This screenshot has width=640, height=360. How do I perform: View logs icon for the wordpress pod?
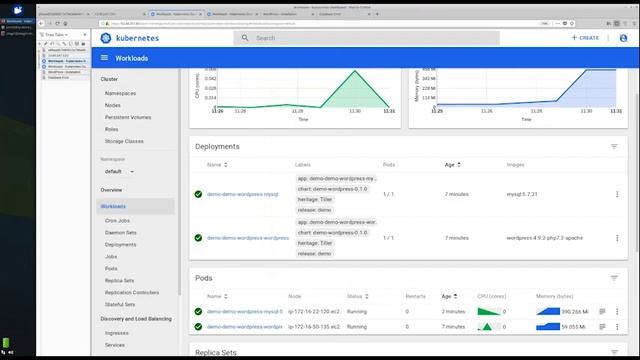pyautogui.click(x=602, y=327)
